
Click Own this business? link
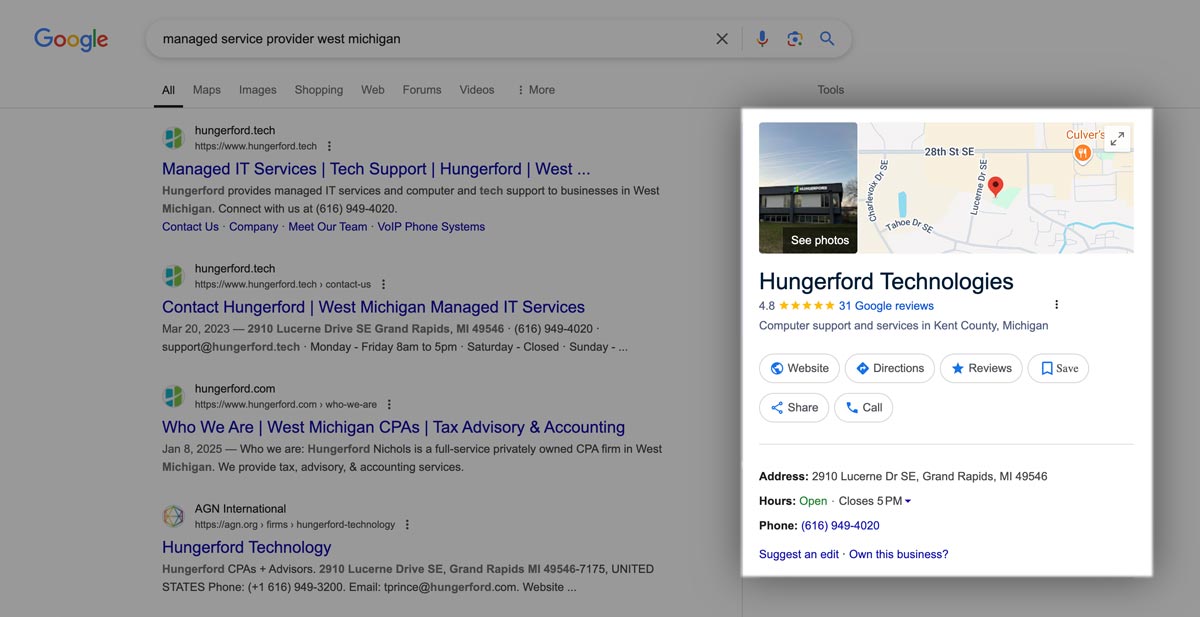pos(898,554)
